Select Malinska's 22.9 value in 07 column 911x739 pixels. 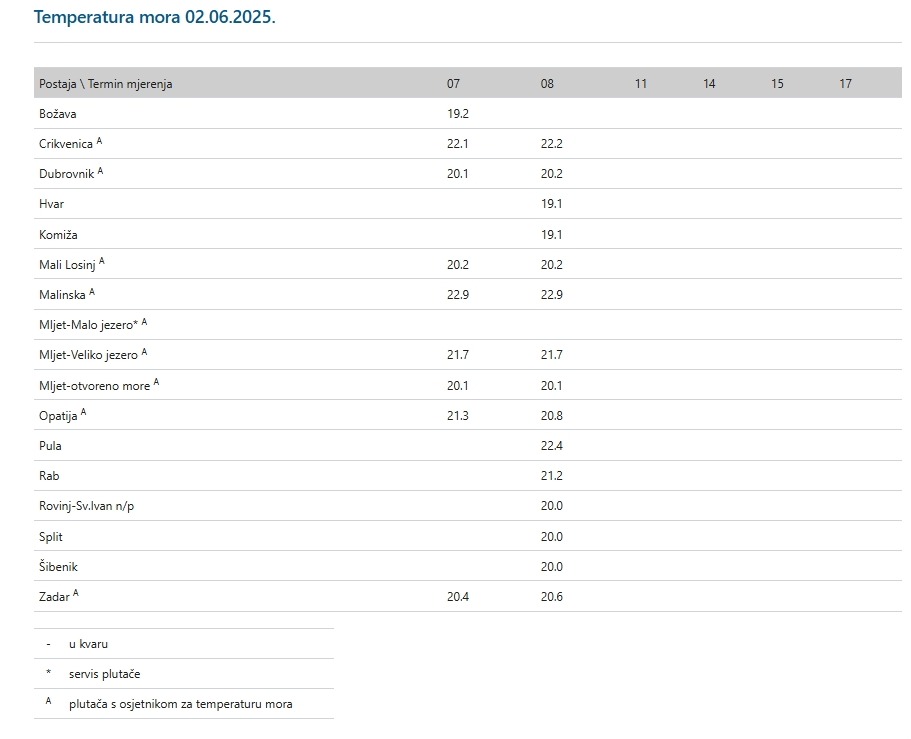point(457,295)
